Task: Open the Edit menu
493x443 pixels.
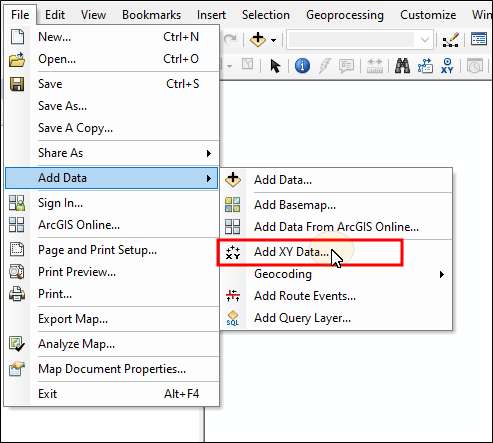Action: 55,15
